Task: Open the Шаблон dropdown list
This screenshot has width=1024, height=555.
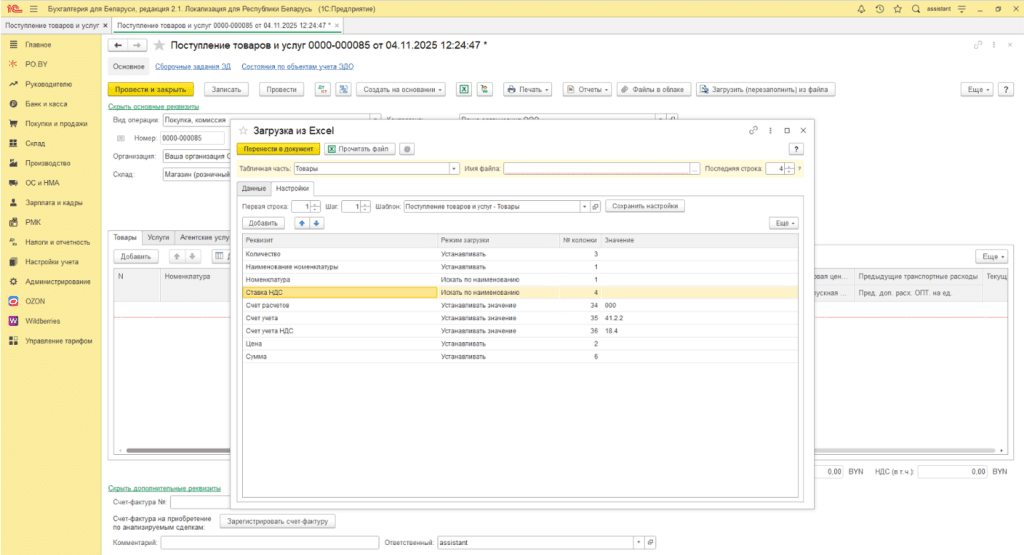Action: 584,206
